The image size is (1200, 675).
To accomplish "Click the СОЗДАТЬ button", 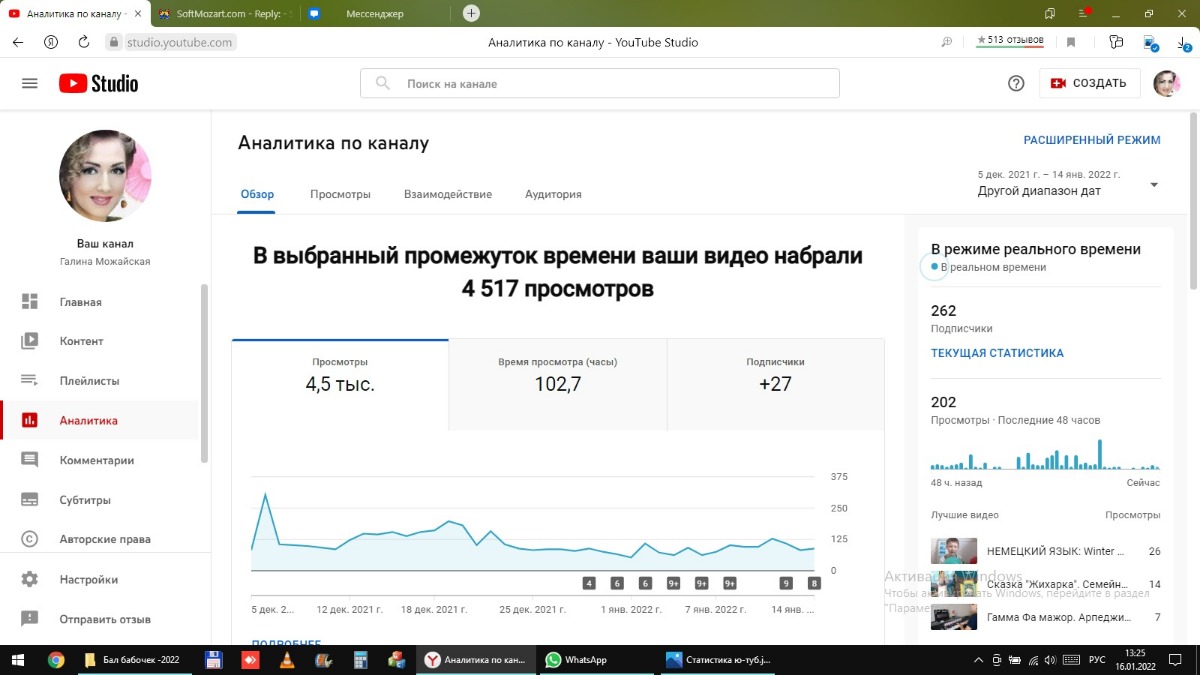I will pos(1090,83).
